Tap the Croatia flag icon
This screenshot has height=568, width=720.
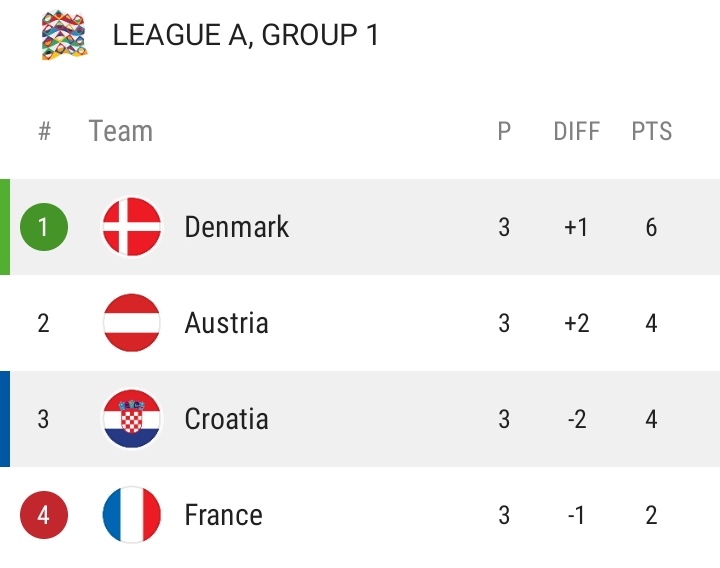(132, 419)
